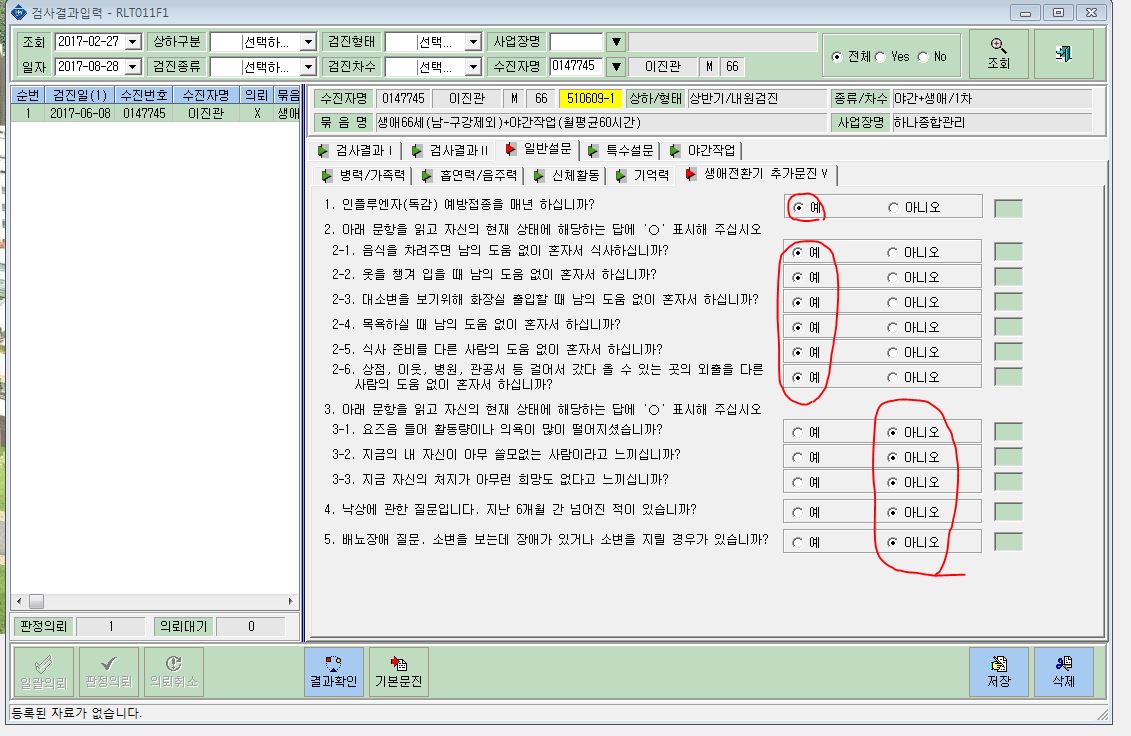Click the exit door icon button
1131x736 pixels.
1063,54
